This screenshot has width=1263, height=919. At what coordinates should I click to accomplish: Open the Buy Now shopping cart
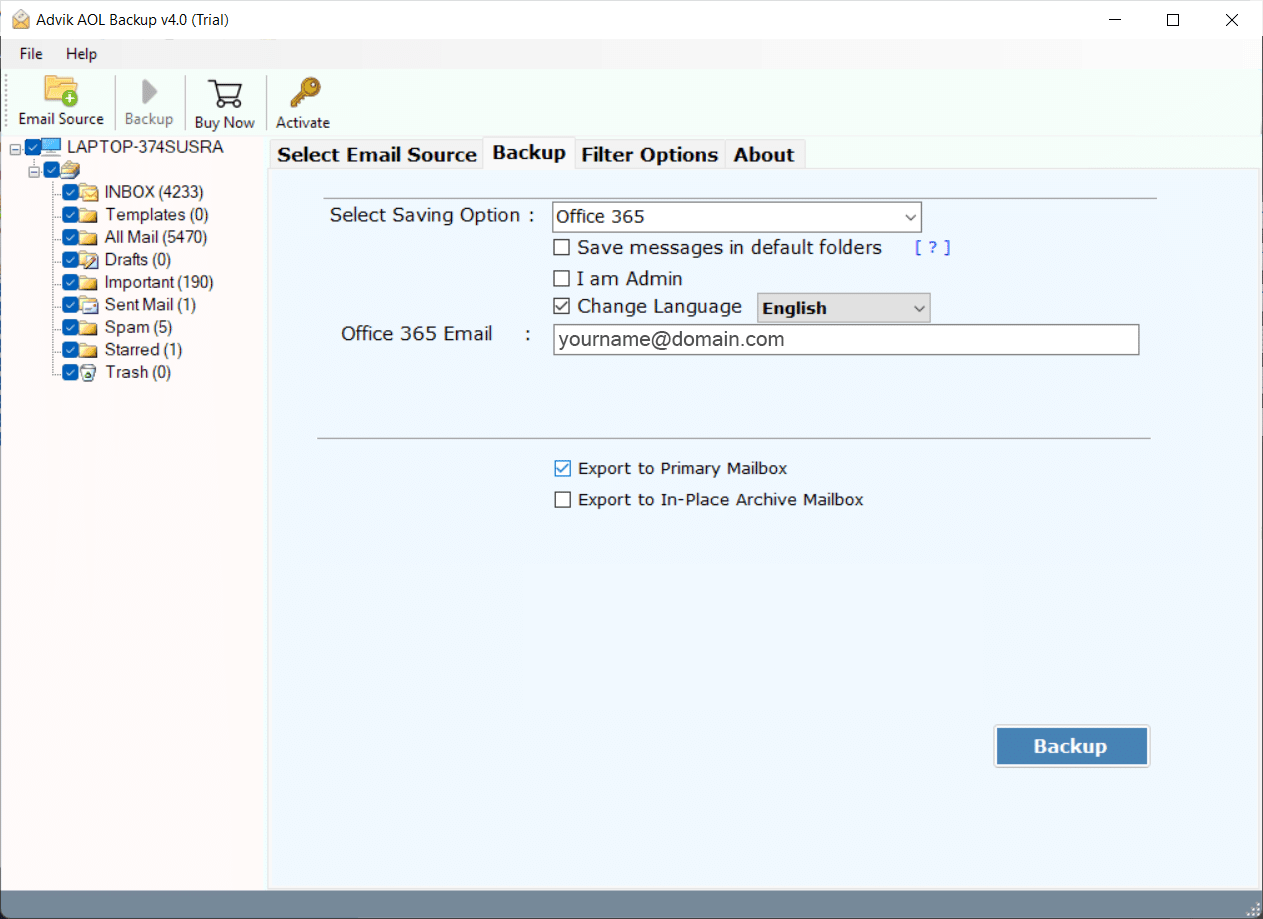pos(225,94)
